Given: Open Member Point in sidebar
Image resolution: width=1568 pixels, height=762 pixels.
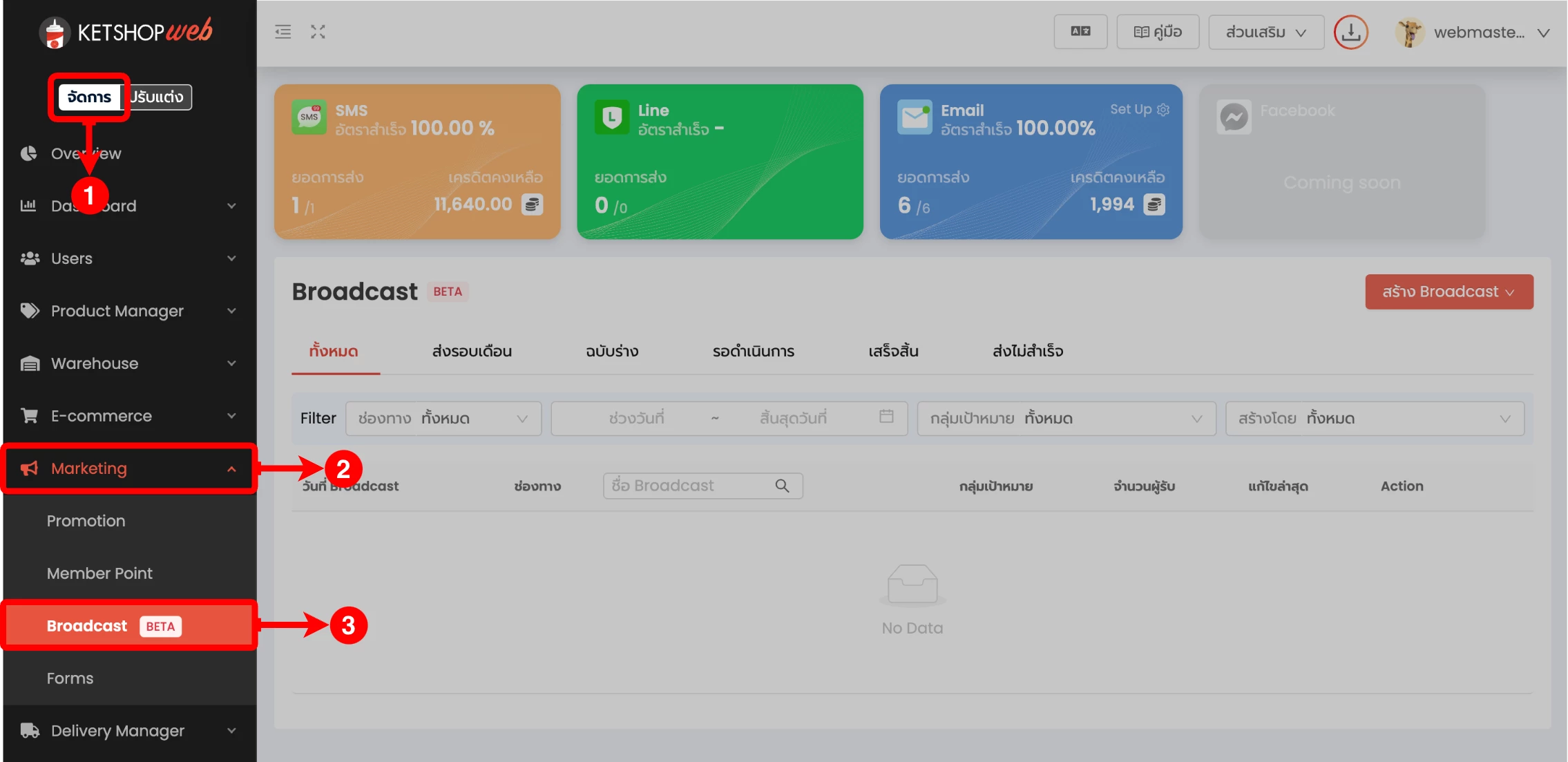Looking at the screenshot, I should 99,573.
